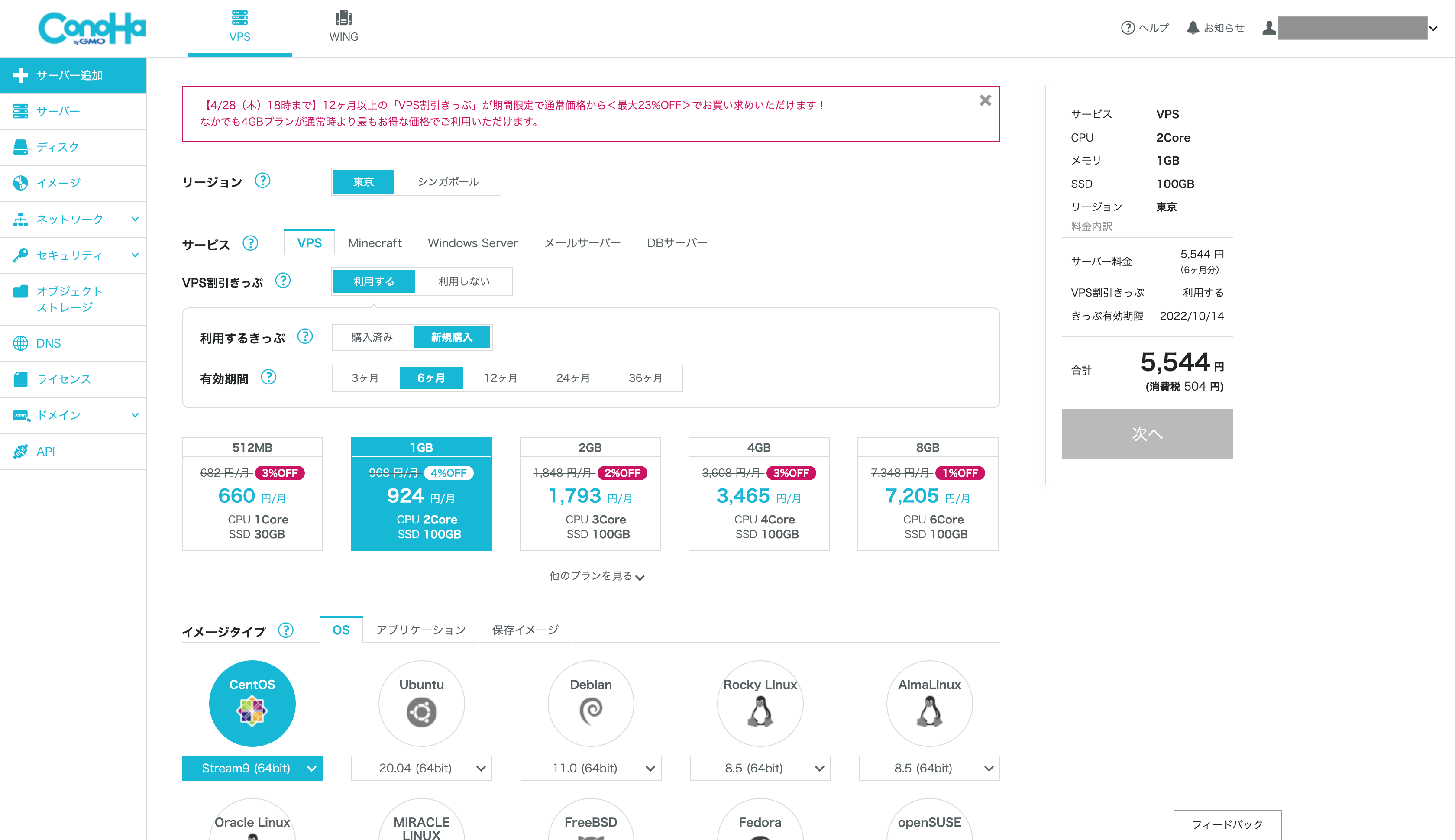
Task: Open the CentOS Stream9 version dropdown
Action: click(x=252, y=768)
